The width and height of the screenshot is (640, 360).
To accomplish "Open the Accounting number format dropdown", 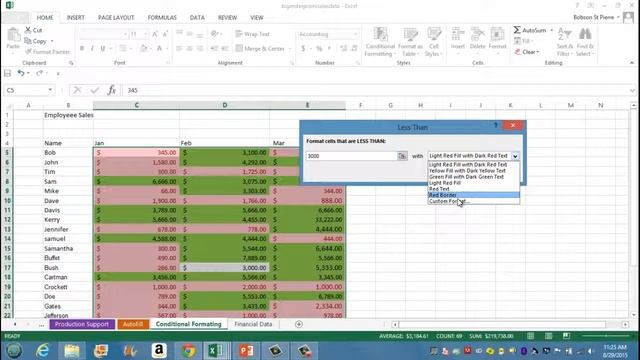I will (x=356, y=34).
